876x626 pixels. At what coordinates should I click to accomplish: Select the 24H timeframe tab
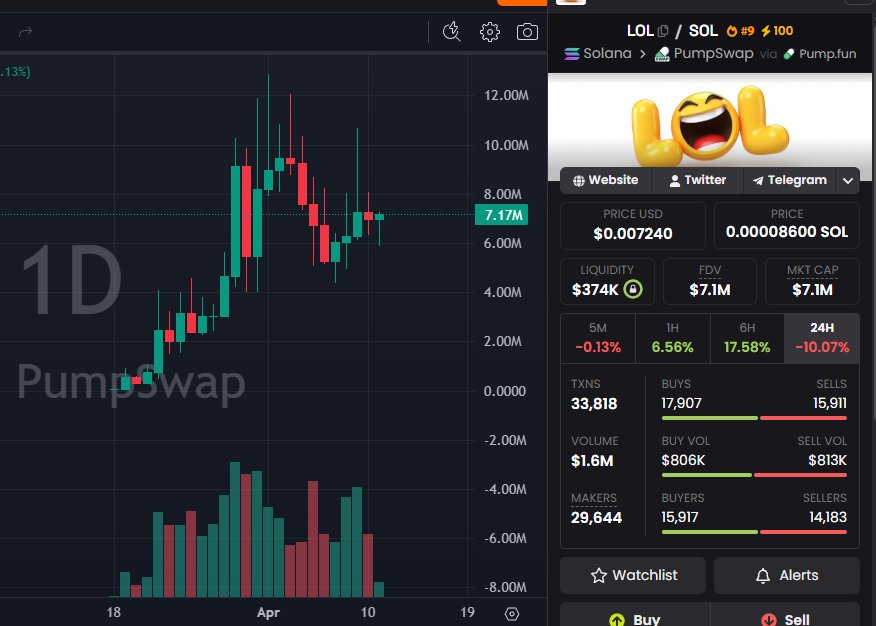[x=822, y=338]
